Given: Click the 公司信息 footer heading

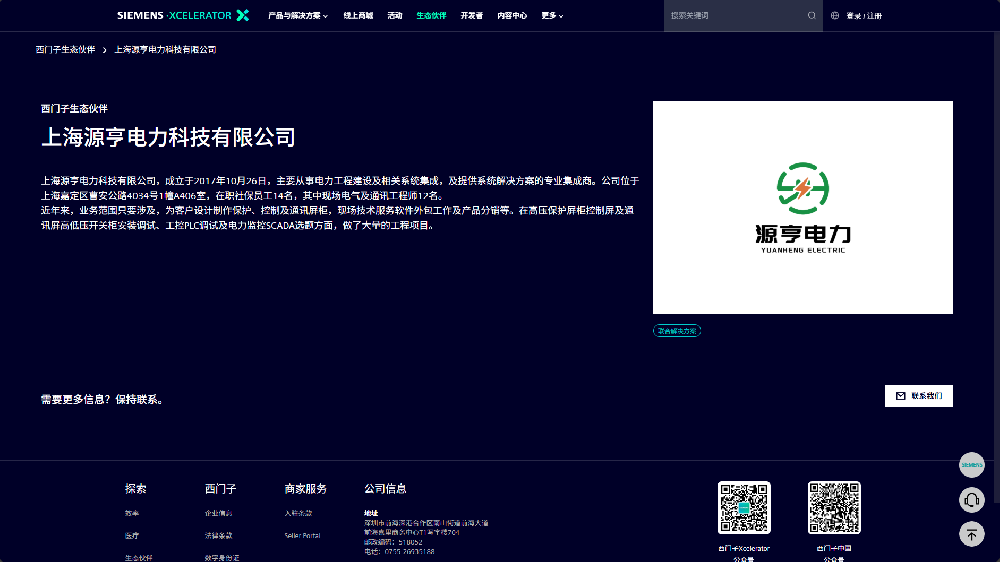Looking at the screenshot, I should [385, 489].
